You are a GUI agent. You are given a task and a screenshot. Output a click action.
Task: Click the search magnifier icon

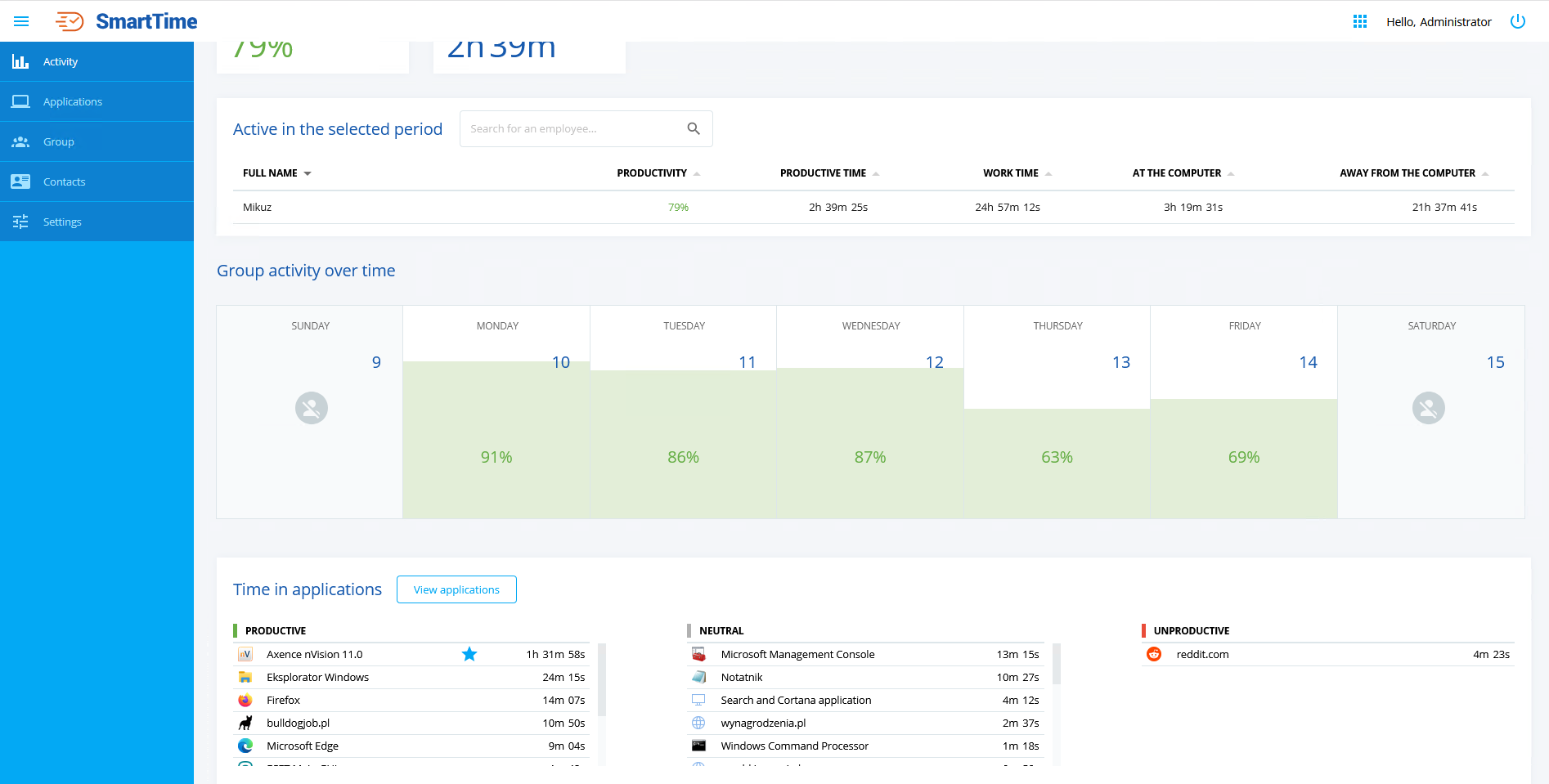(x=694, y=128)
